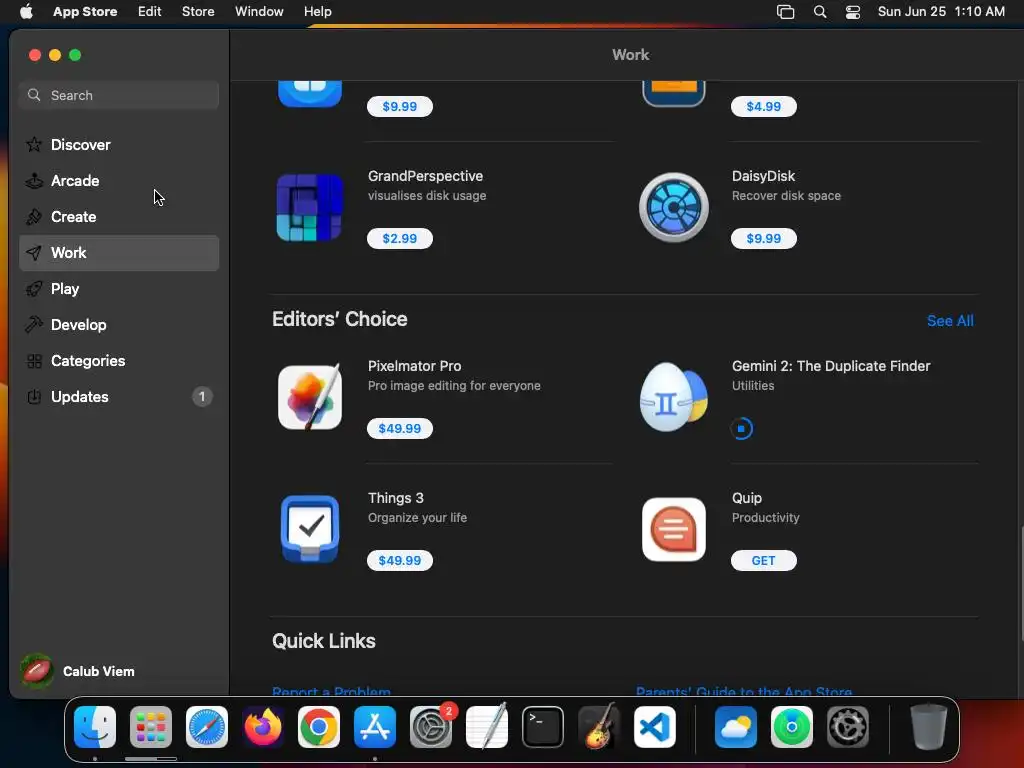
Task: Open the DaisyDisk app icon
Action: pyautogui.click(x=673, y=207)
